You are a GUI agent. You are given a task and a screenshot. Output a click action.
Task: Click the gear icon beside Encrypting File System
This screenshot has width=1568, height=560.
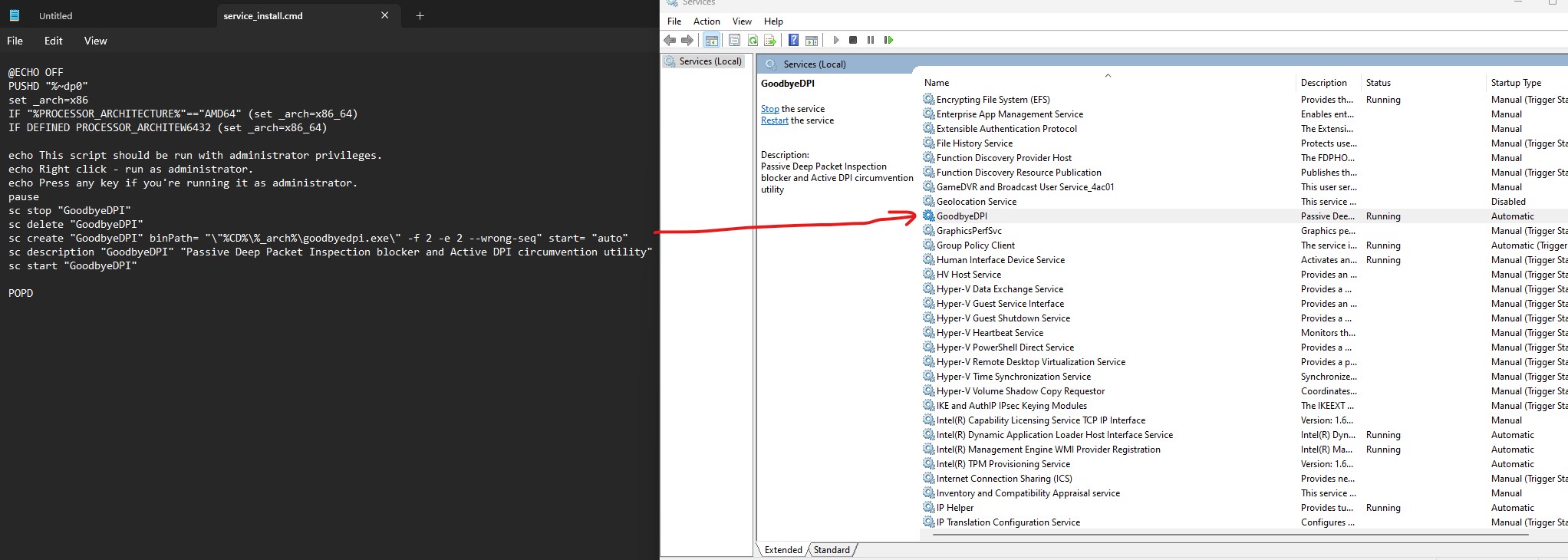tap(928, 100)
